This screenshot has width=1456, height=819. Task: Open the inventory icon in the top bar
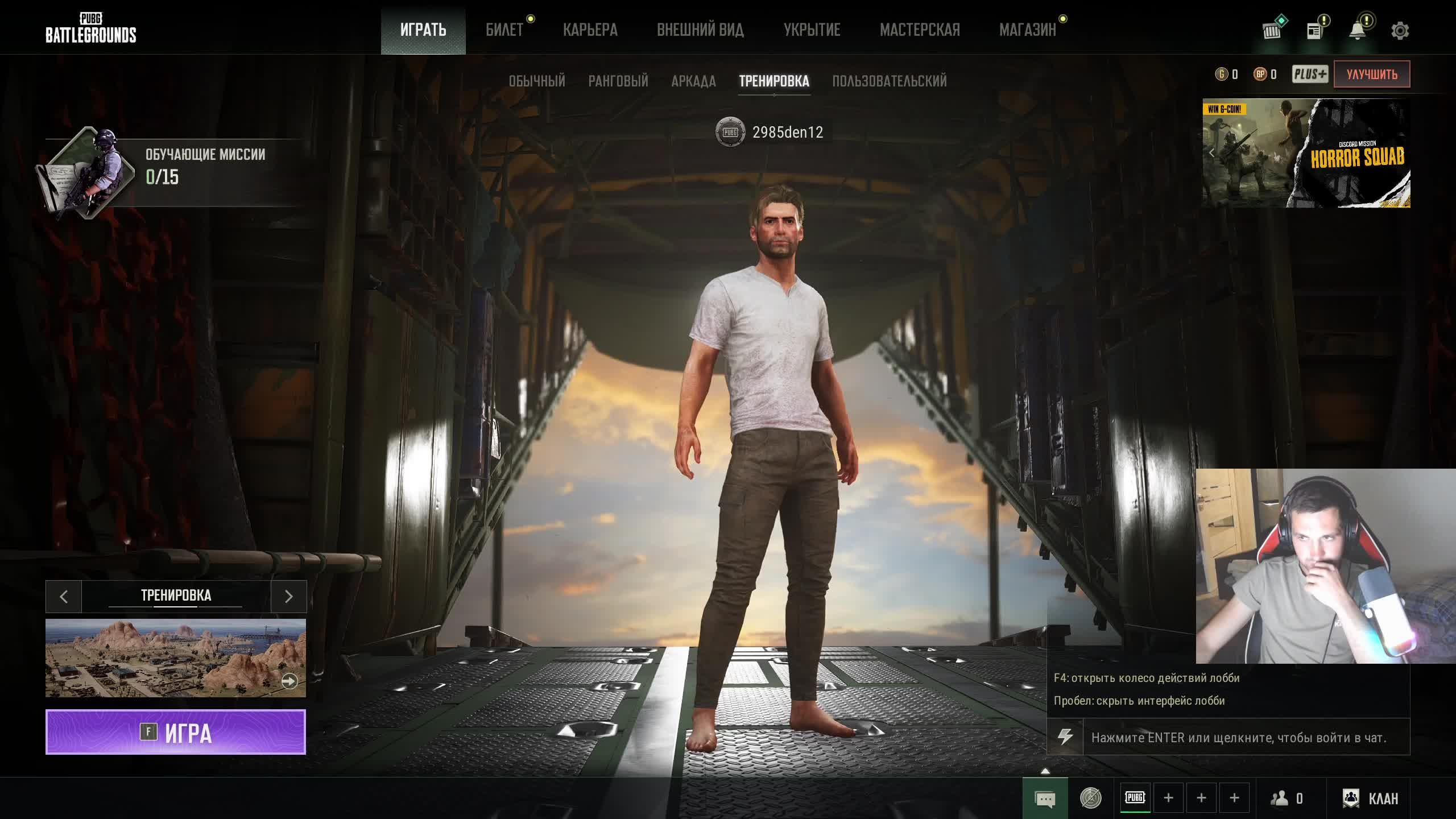[1272, 31]
